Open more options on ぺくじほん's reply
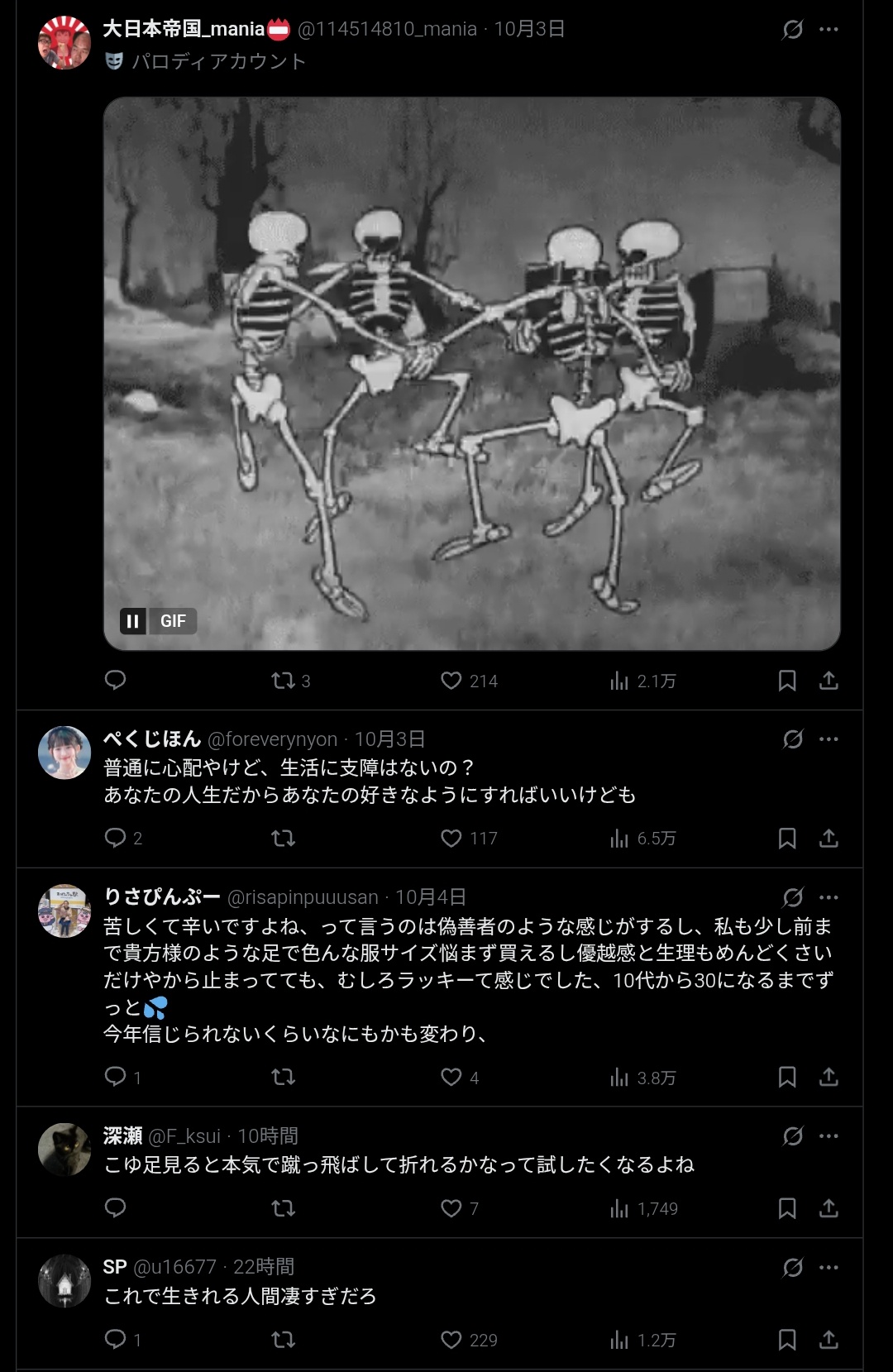The width and height of the screenshot is (893, 1372). pyautogui.click(x=829, y=739)
